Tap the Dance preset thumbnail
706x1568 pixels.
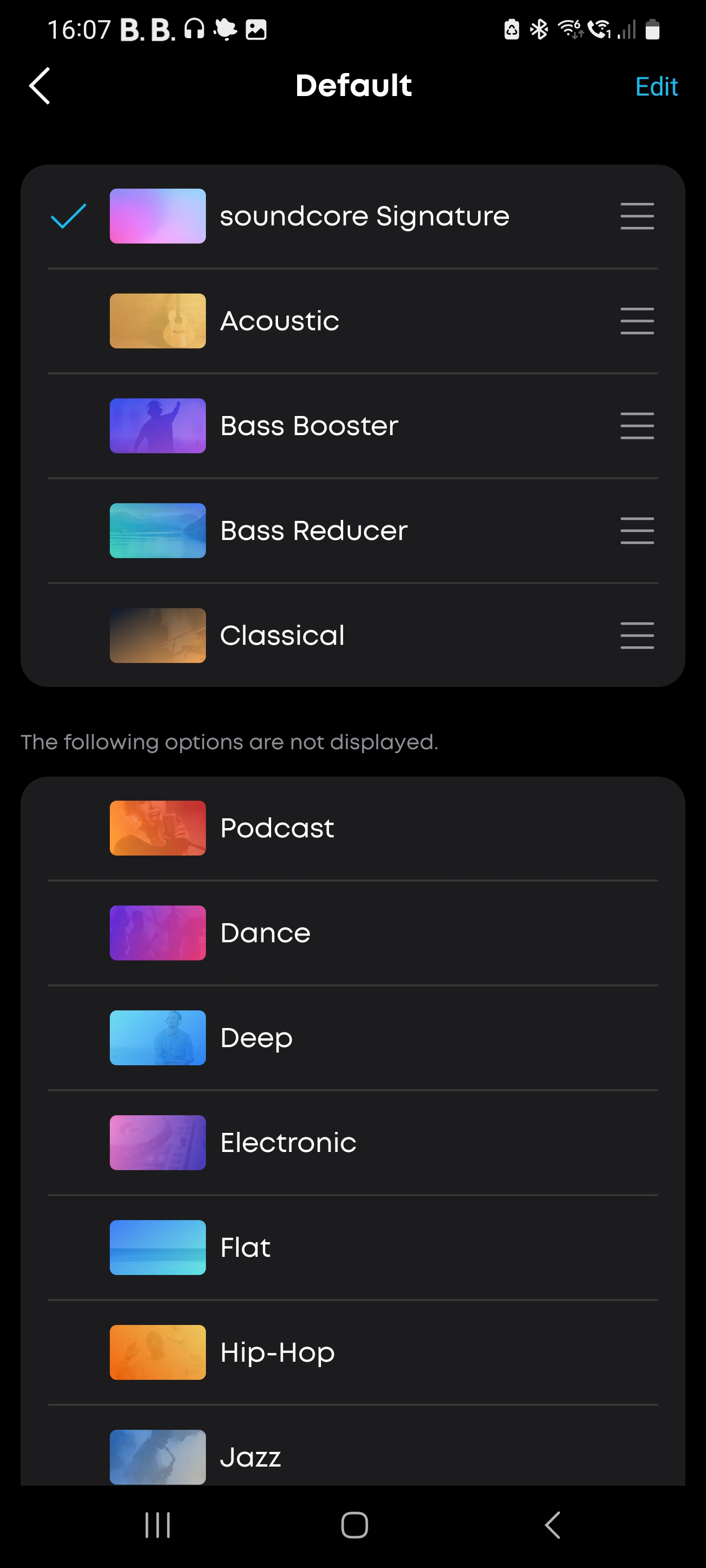(x=157, y=932)
